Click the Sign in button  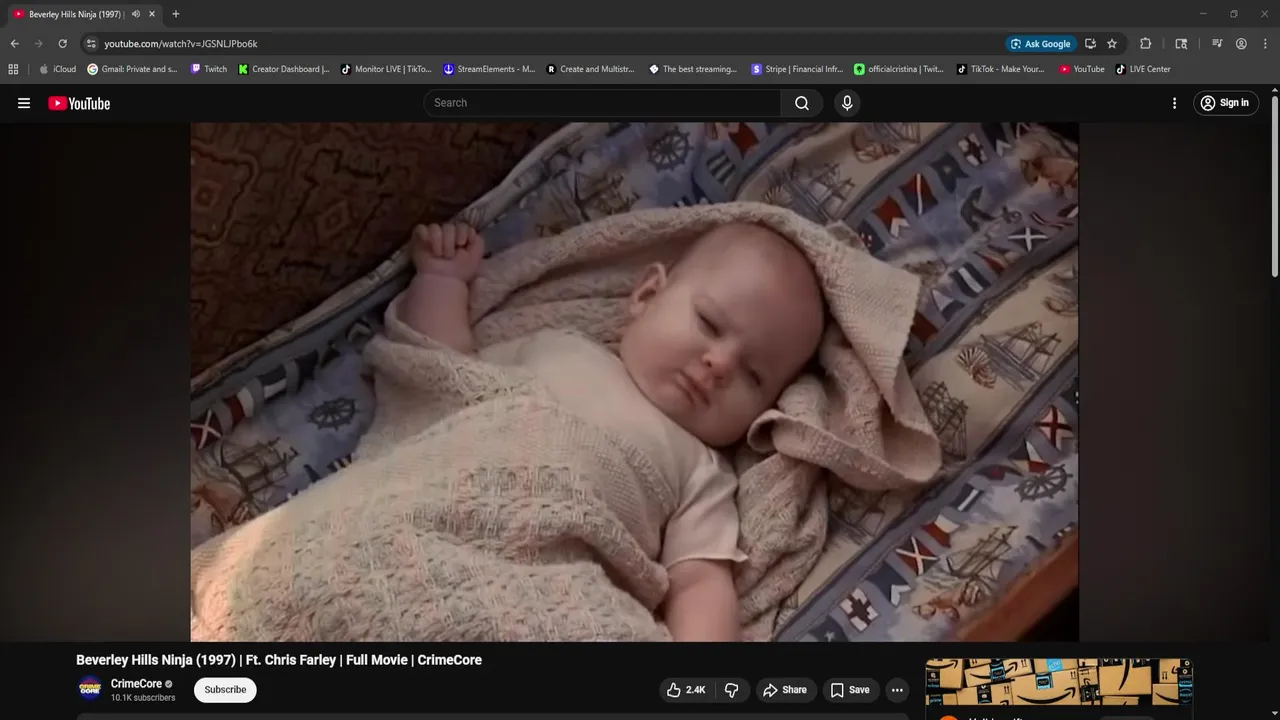click(x=1225, y=103)
